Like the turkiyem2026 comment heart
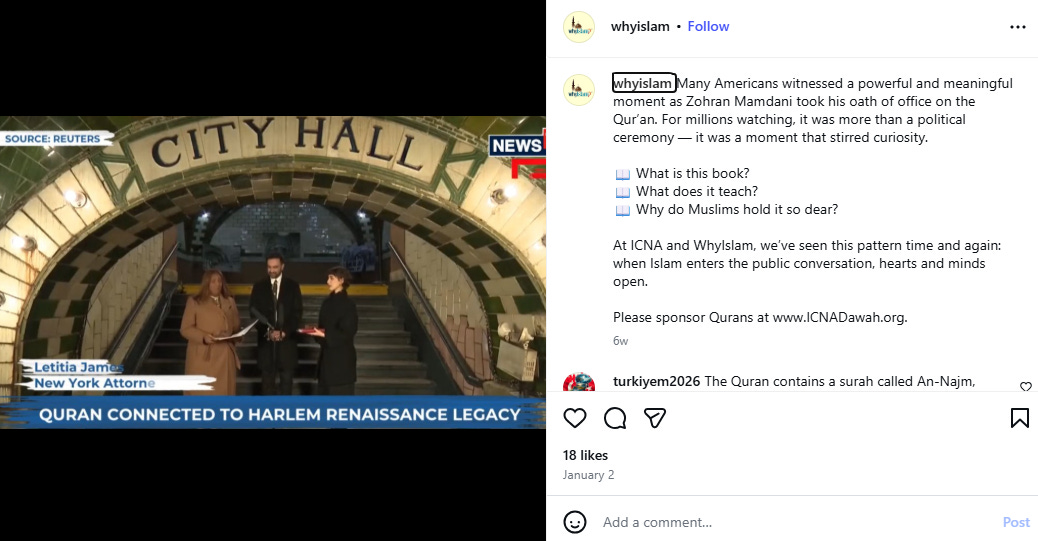Viewport: 1038px width, 541px height. coord(1025,387)
